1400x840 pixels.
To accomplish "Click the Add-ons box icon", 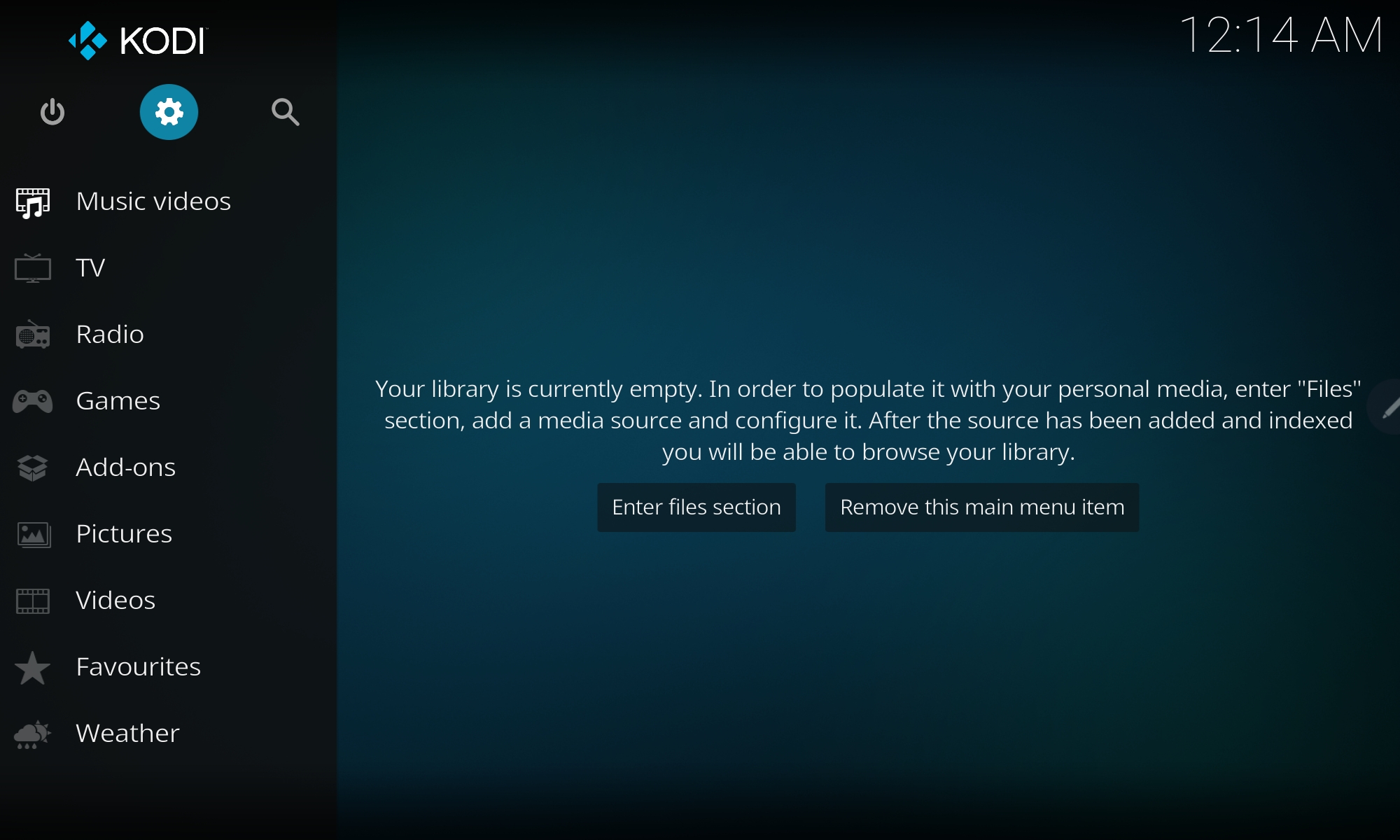I will tap(33, 468).
